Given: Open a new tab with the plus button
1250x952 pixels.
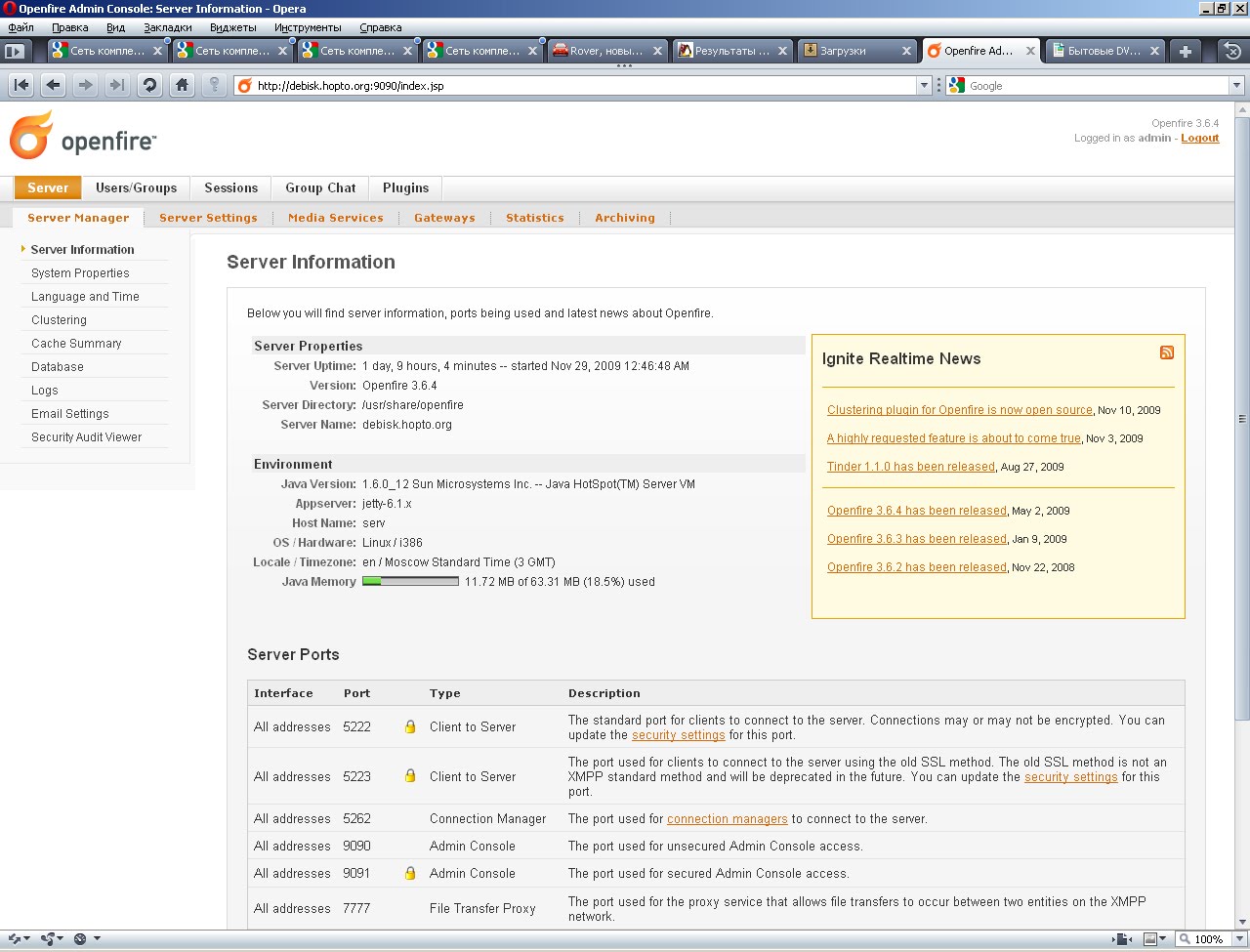Looking at the screenshot, I should (x=1185, y=51).
